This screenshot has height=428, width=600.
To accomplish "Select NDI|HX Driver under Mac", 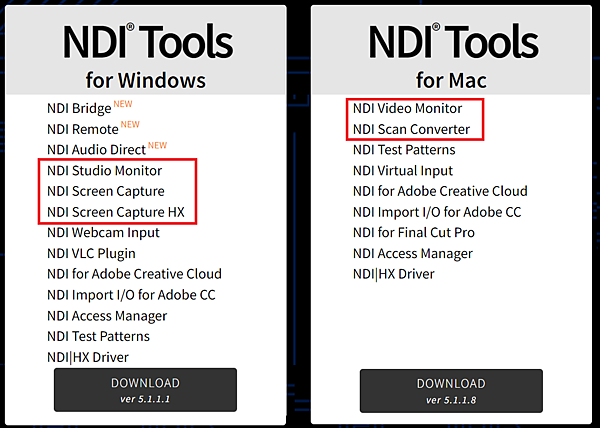I will click(x=393, y=274).
